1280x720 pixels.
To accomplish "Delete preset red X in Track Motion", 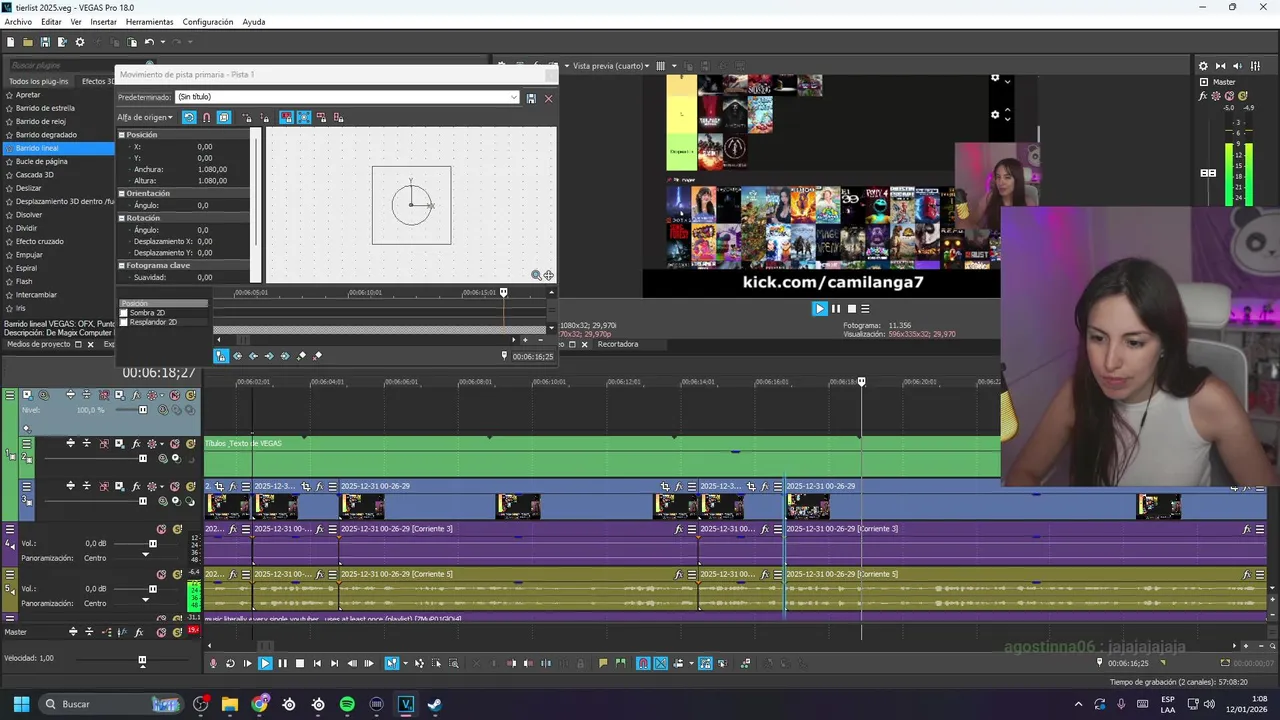I will 548,98.
